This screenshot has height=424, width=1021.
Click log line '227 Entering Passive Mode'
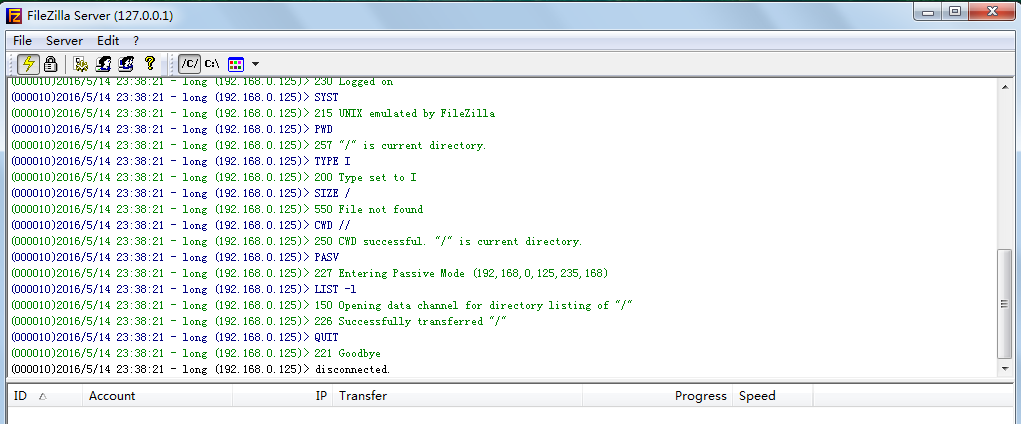[x=309, y=273]
